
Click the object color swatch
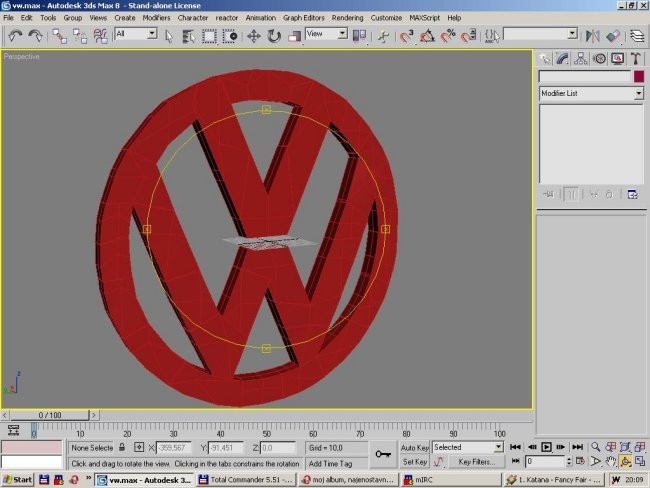(639, 76)
